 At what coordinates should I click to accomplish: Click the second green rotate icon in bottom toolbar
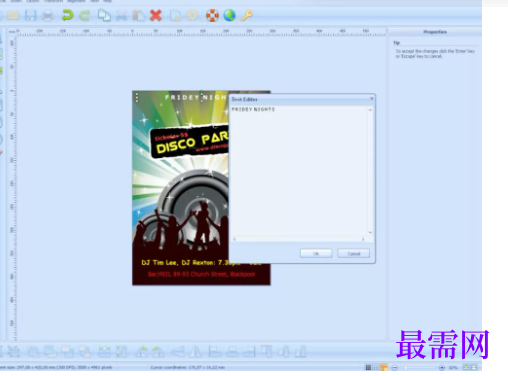click(158, 352)
